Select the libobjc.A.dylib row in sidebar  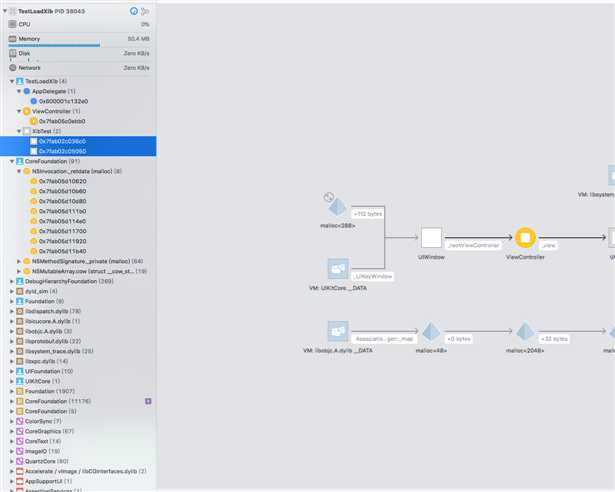click(x=78, y=331)
